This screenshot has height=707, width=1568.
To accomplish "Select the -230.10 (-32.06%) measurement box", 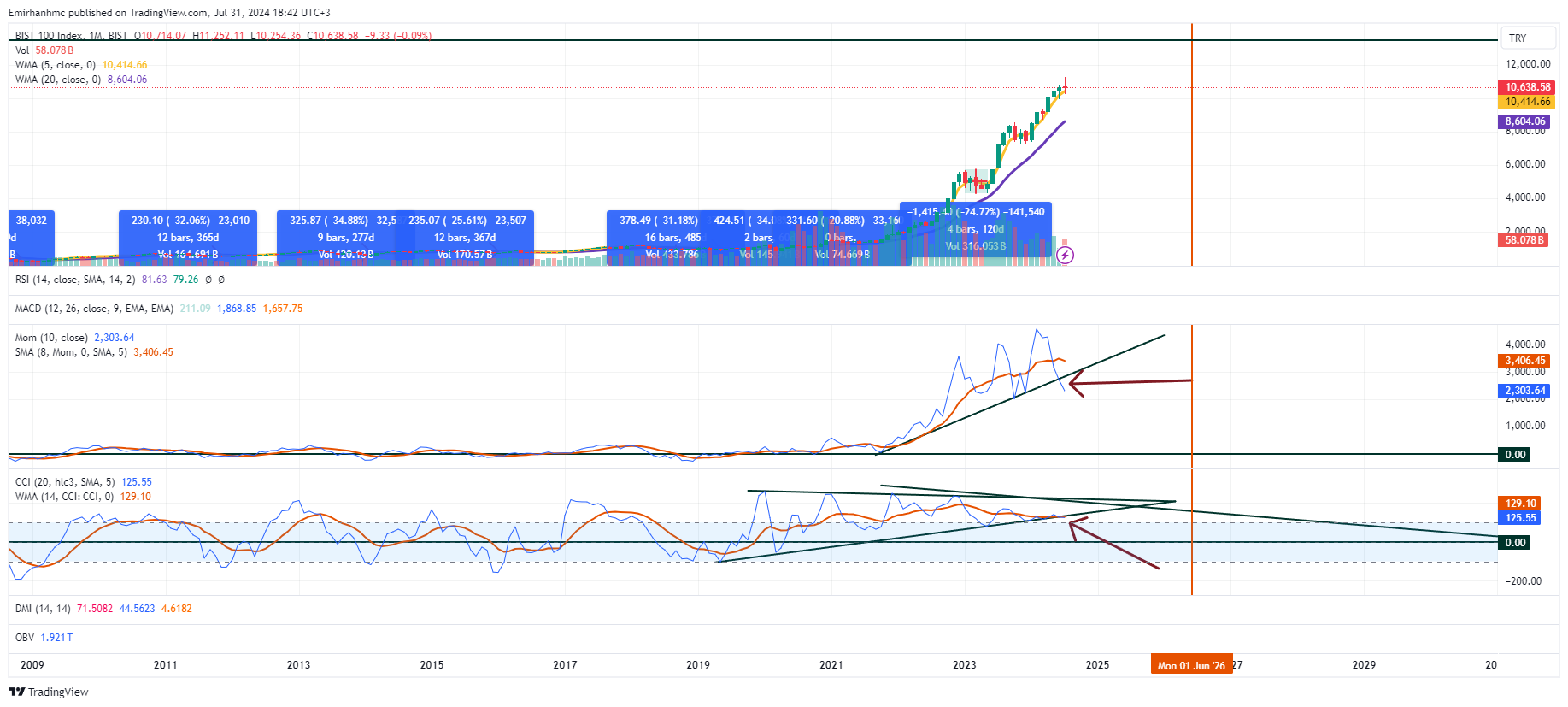I will tap(188, 238).
